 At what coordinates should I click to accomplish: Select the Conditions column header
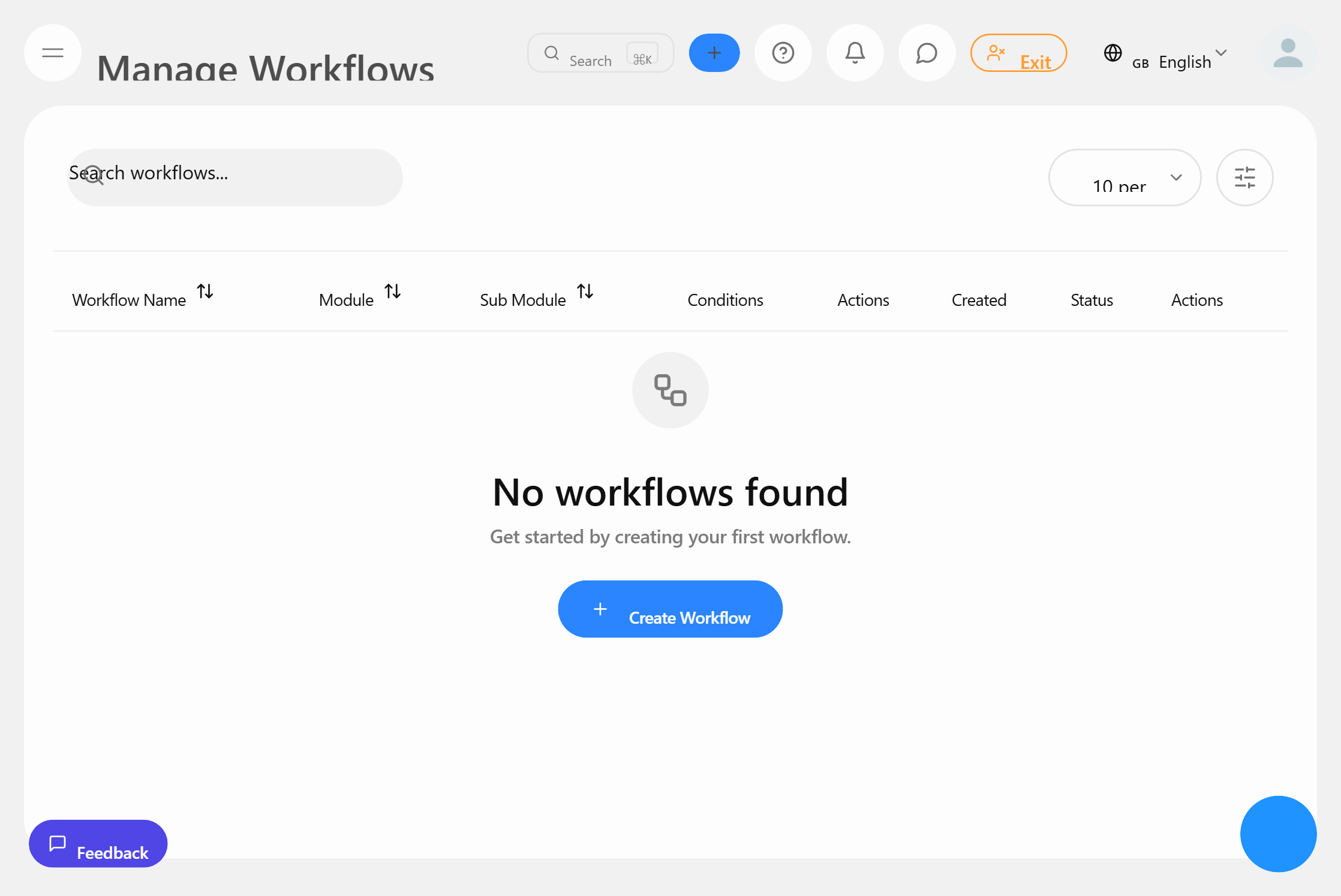pos(725,300)
